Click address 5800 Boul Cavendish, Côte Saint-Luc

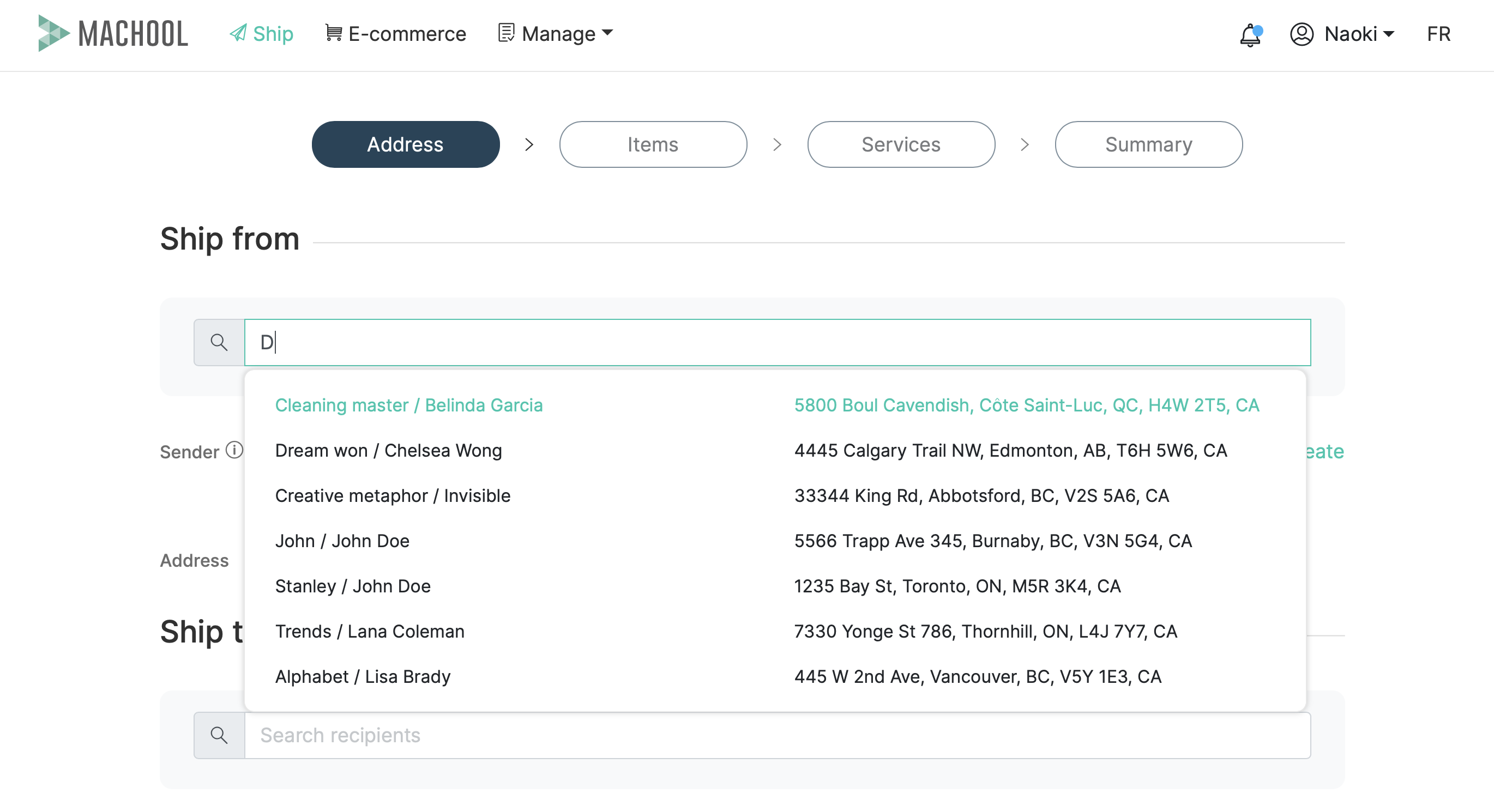[1027, 405]
